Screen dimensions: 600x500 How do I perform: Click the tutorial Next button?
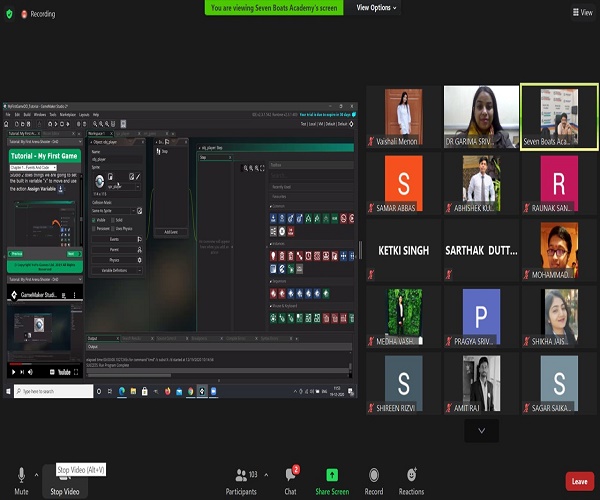pos(74,254)
